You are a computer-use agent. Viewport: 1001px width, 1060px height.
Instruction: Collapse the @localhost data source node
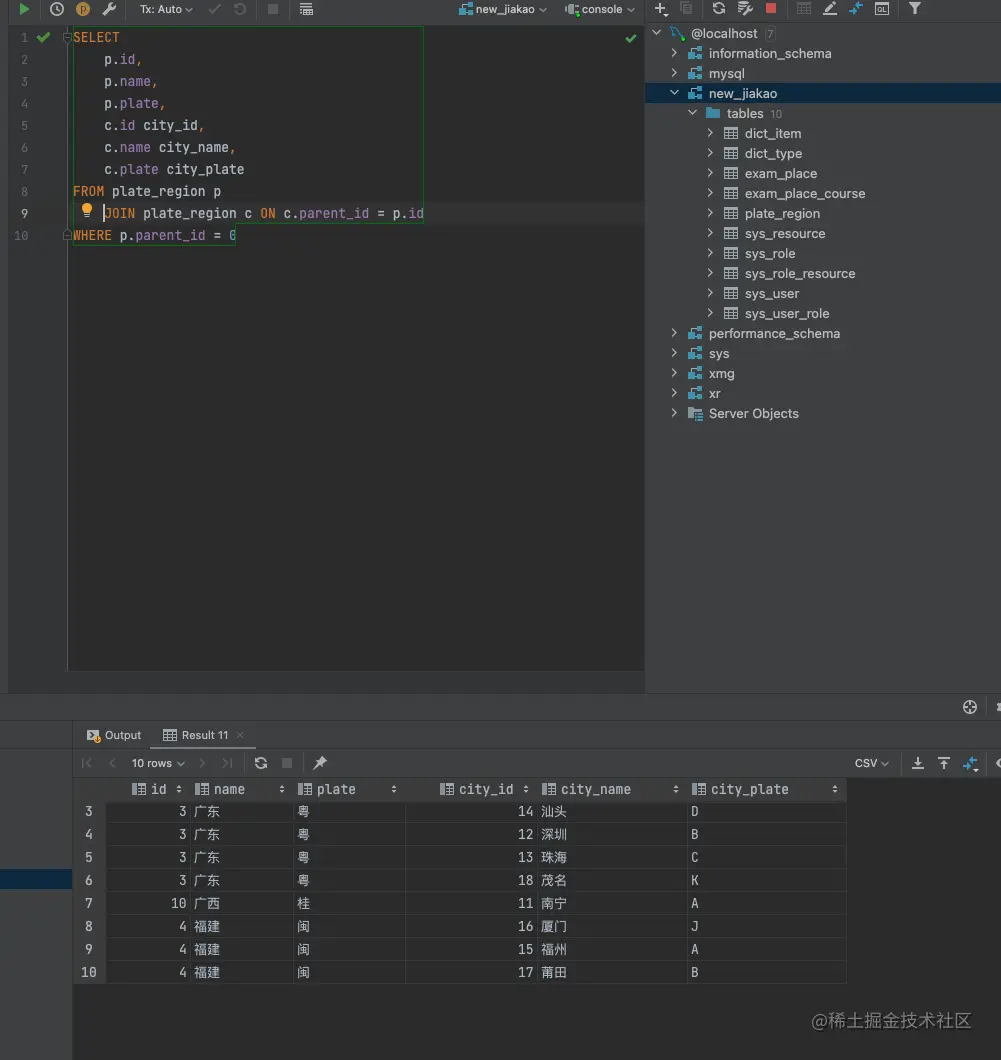pos(656,32)
